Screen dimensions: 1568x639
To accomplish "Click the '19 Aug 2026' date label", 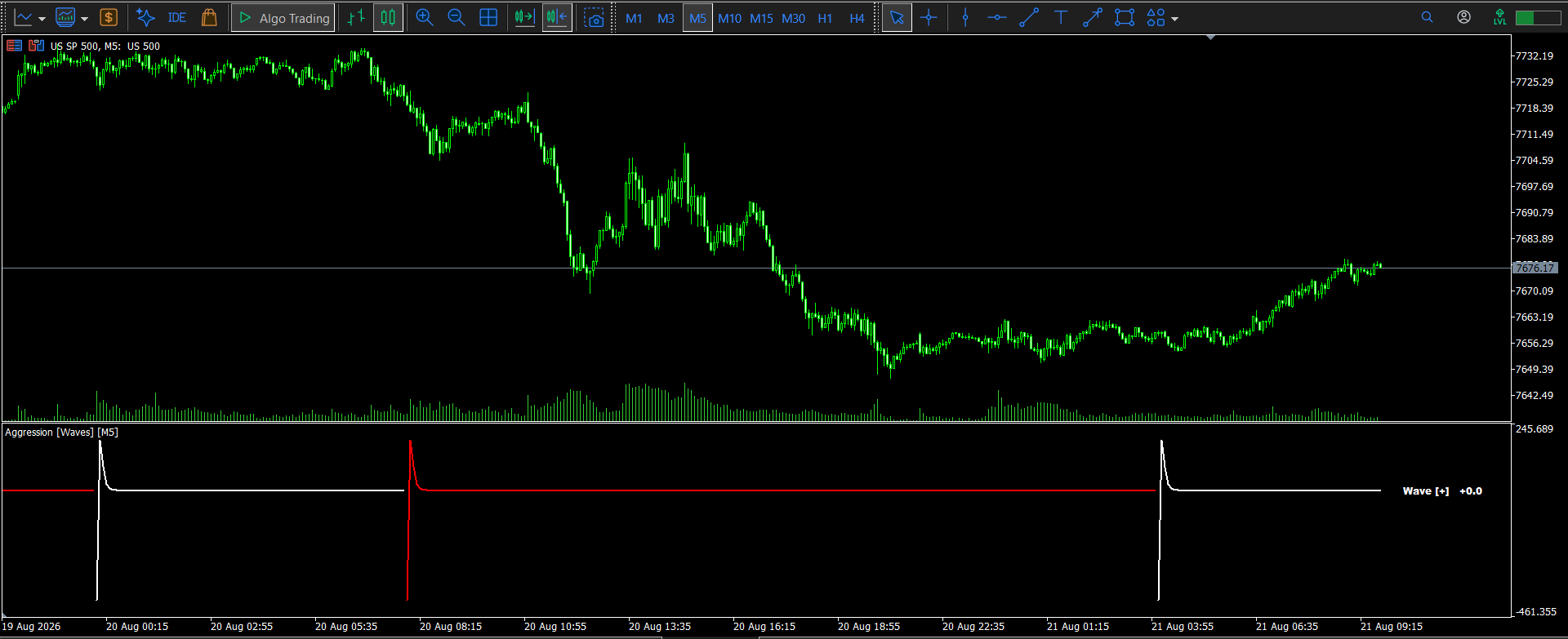I will [x=31, y=627].
